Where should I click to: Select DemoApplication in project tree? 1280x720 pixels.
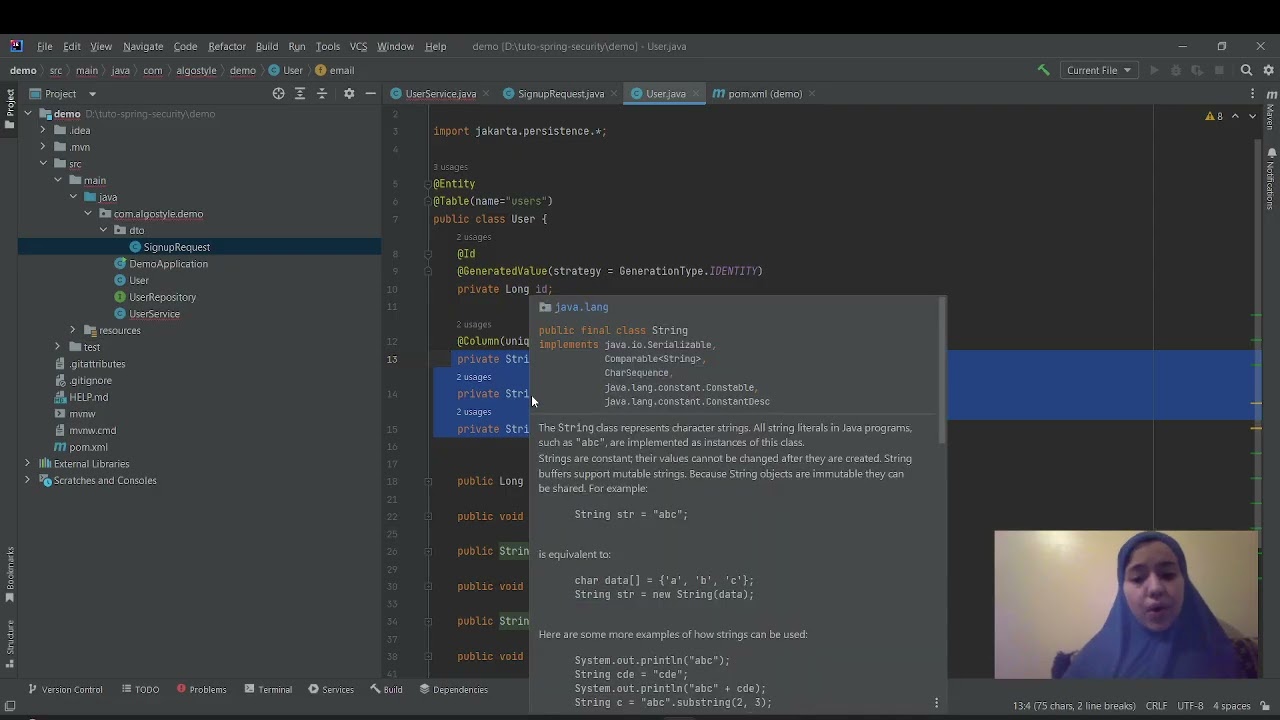(168, 264)
